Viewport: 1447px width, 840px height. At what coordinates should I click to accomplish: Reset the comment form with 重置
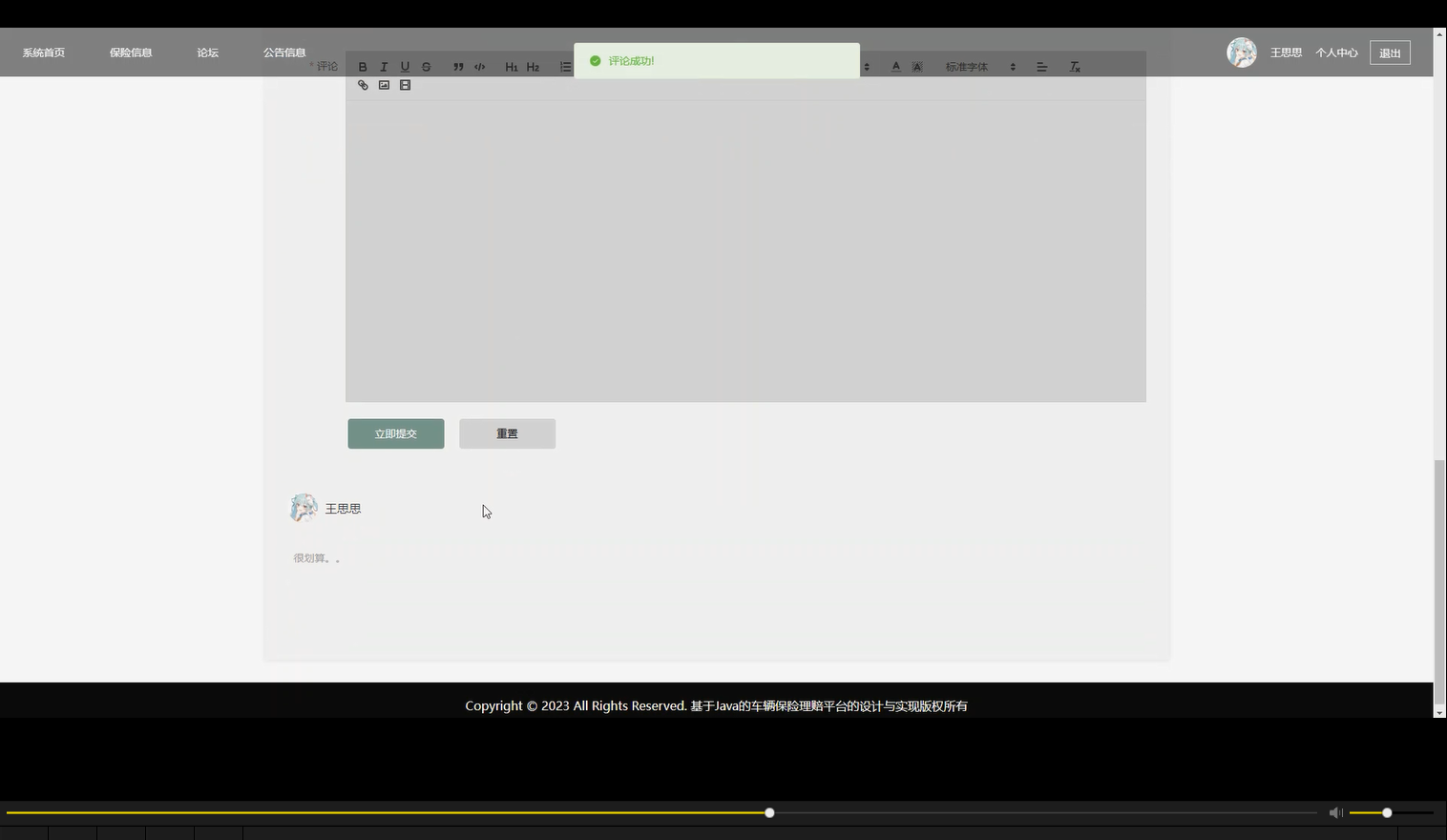click(507, 433)
